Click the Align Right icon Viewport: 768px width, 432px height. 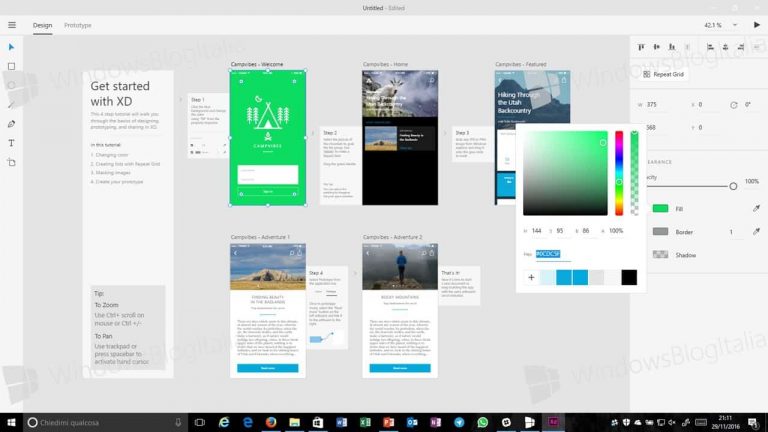(741, 47)
